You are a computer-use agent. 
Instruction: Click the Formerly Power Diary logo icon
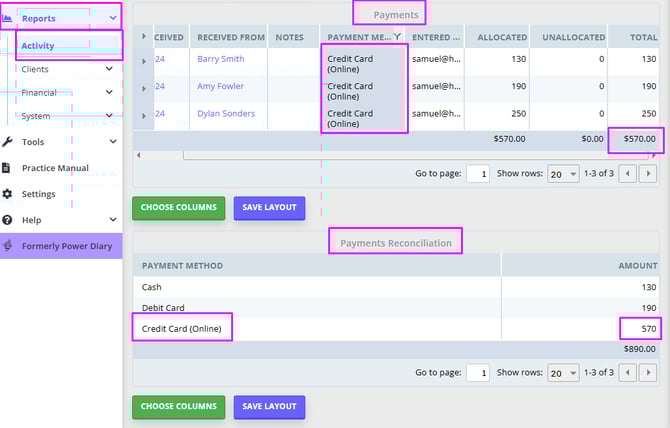click(9, 246)
